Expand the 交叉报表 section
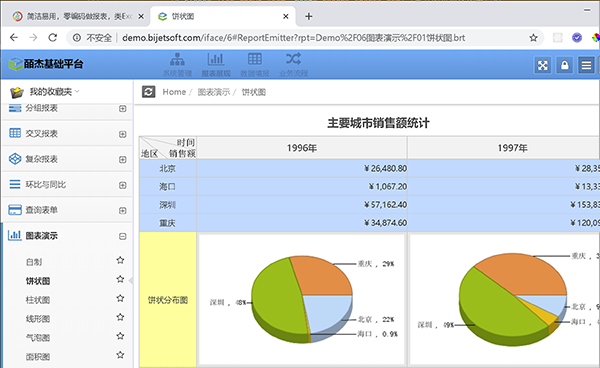The image size is (600, 368). [122, 134]
